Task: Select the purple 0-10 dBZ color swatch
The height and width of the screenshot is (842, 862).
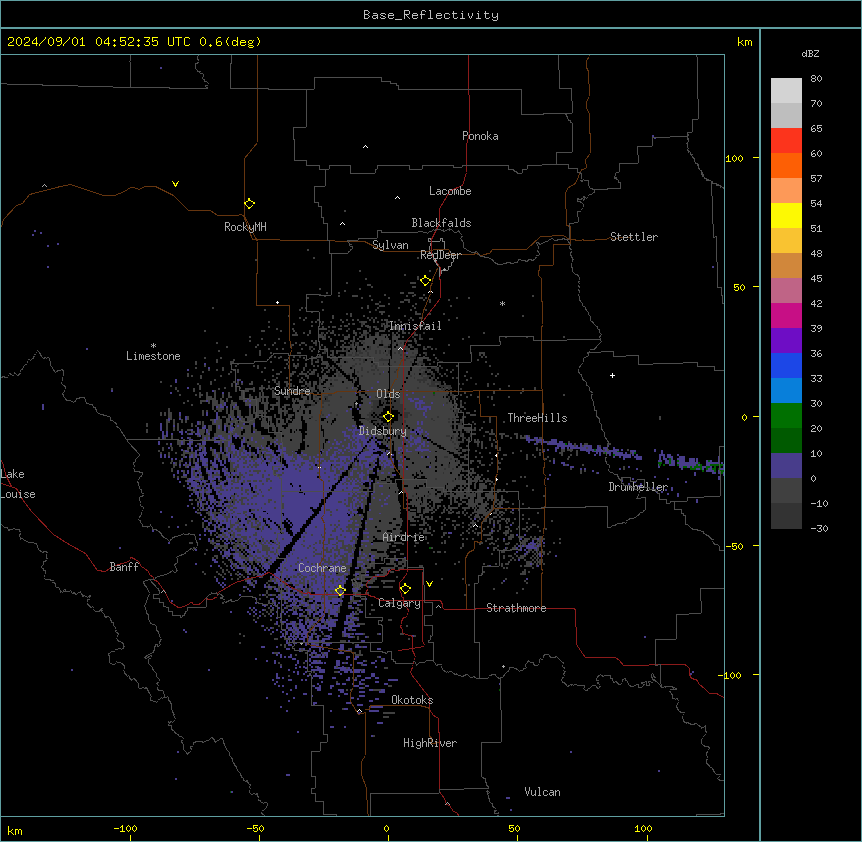Action: click(x=786, y=466)
